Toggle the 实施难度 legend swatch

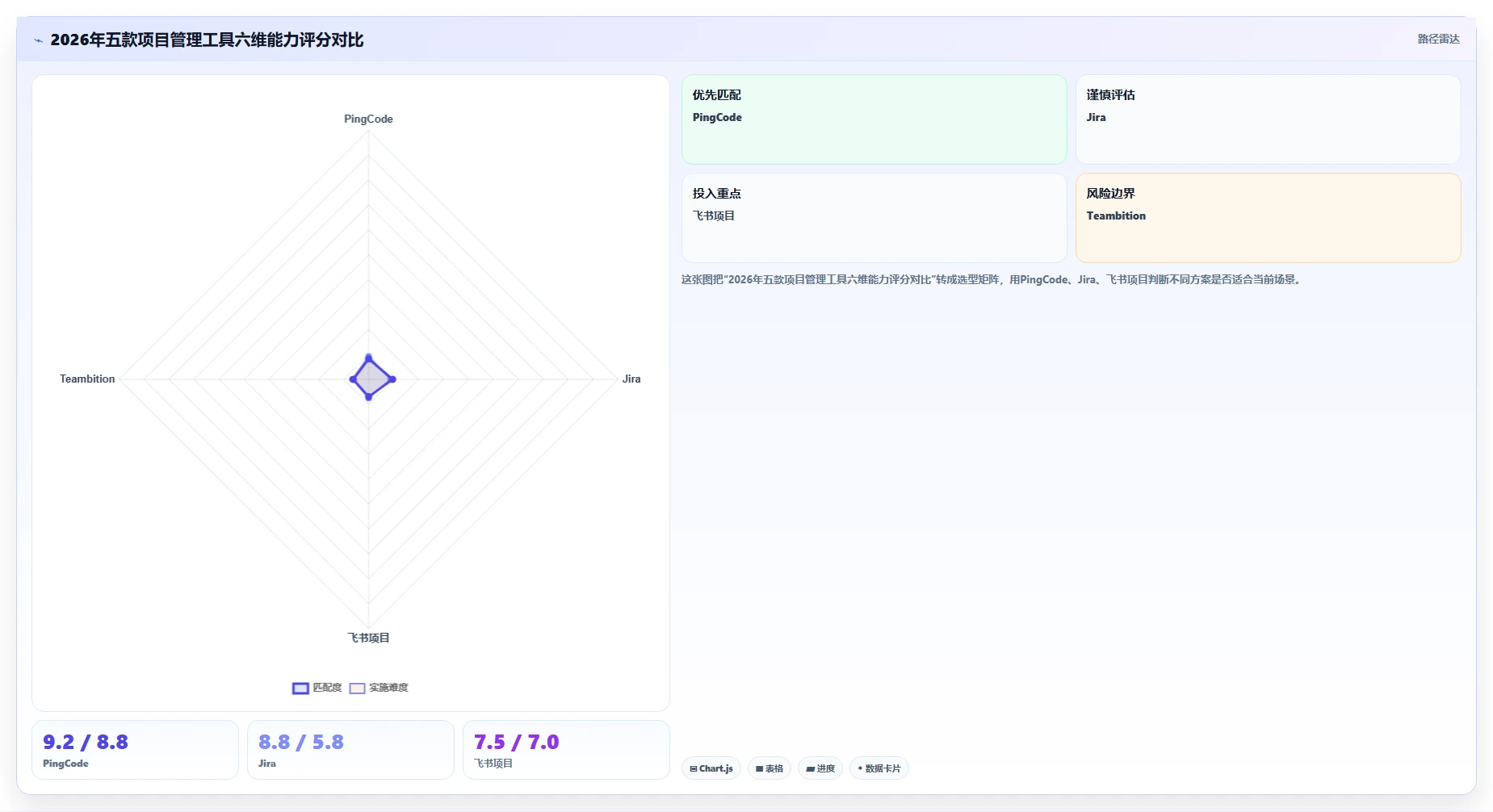coord(357,689)
